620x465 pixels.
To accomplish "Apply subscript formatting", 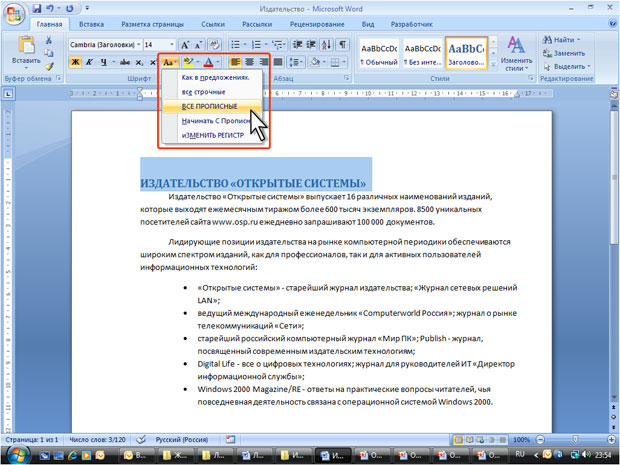I will [x=139, y=62].
